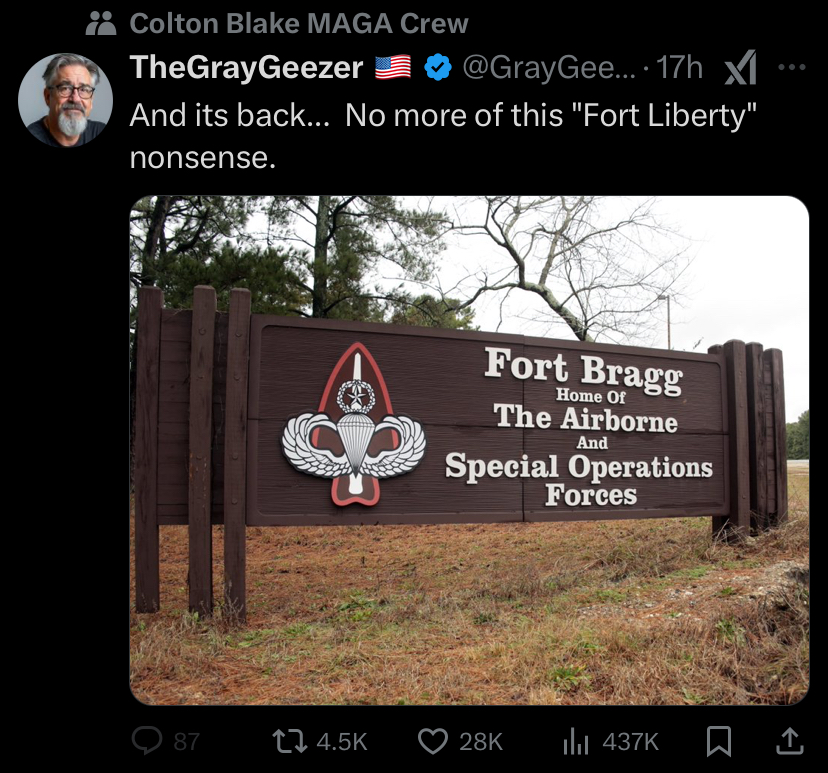
Task: Click the repost arrows icon
Action: pyautogui.click(x=289, y=741)
